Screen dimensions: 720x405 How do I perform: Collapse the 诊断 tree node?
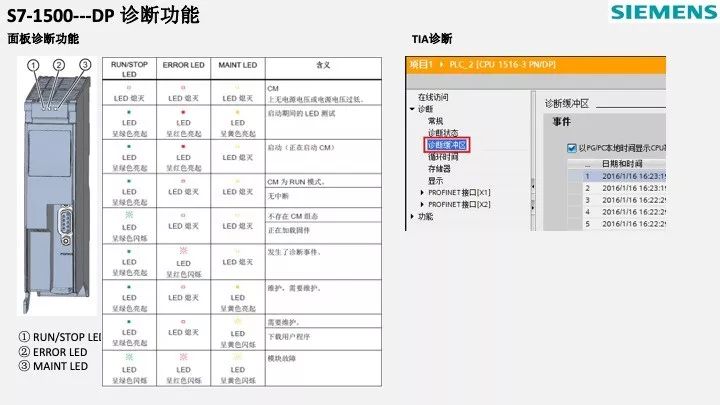pyautogui.click(x=412, y=109)
